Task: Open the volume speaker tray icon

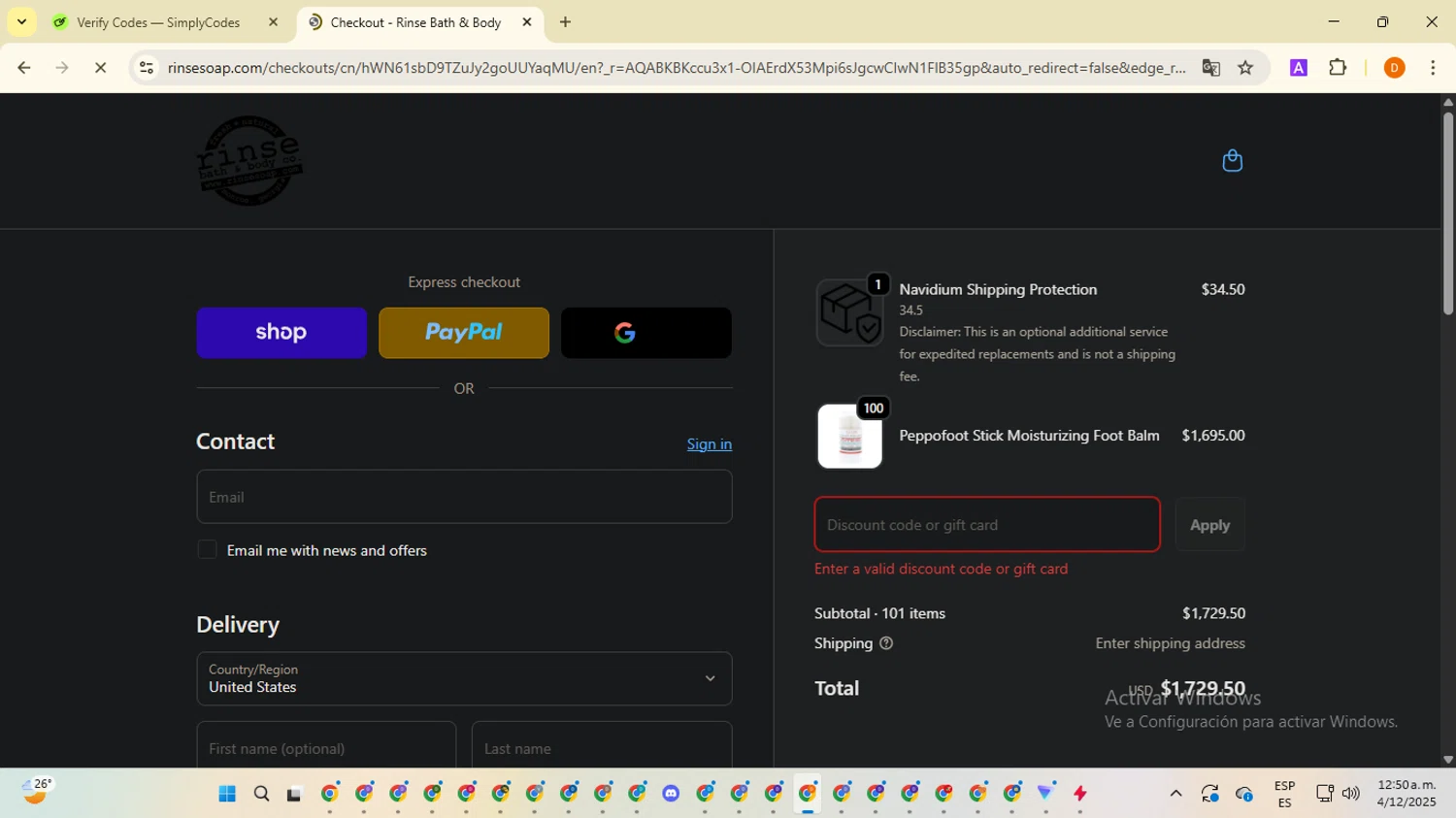Action: click(x=1350, y=794)
